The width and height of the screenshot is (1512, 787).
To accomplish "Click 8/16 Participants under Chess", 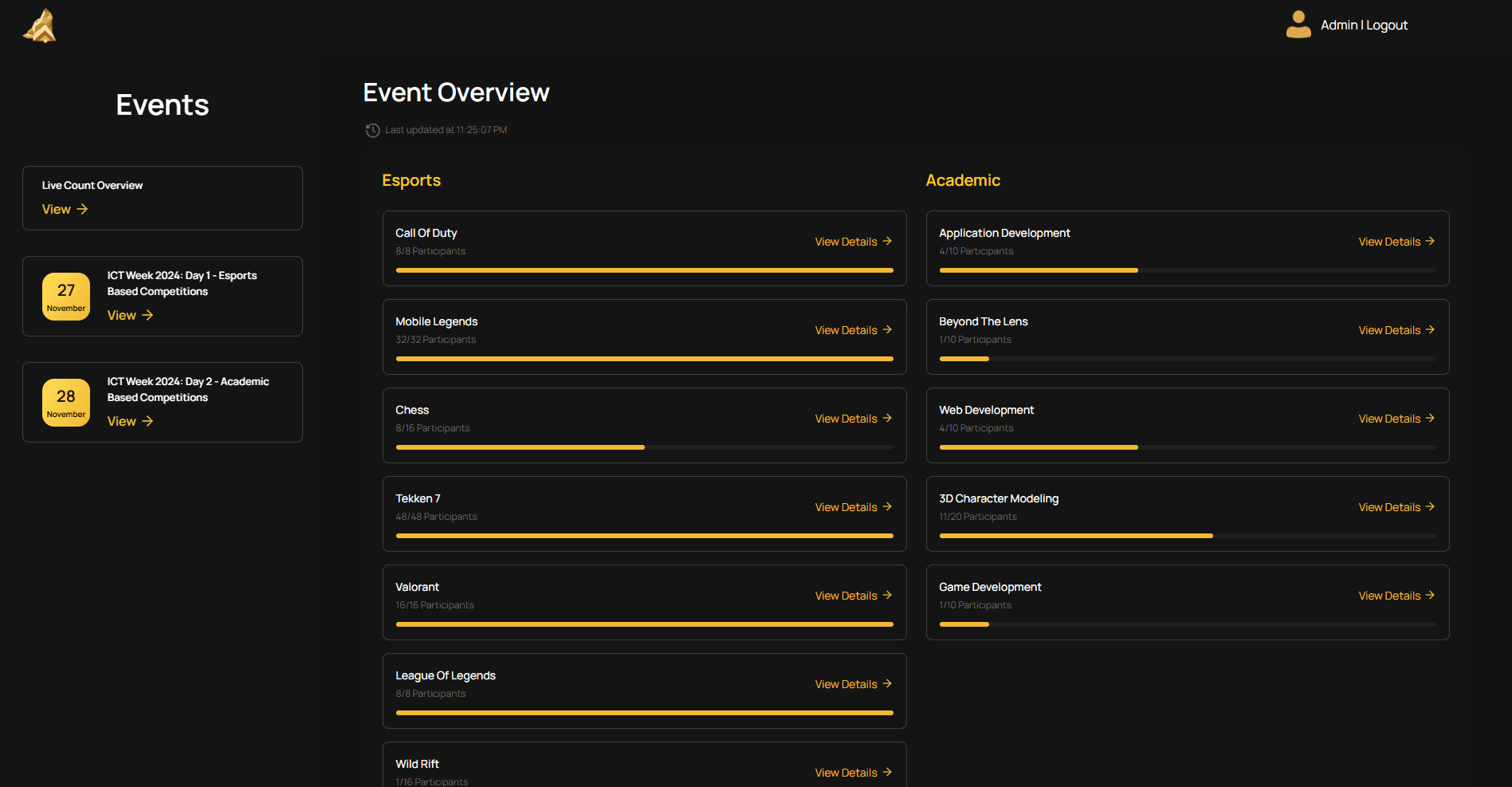I will (433, 428).
